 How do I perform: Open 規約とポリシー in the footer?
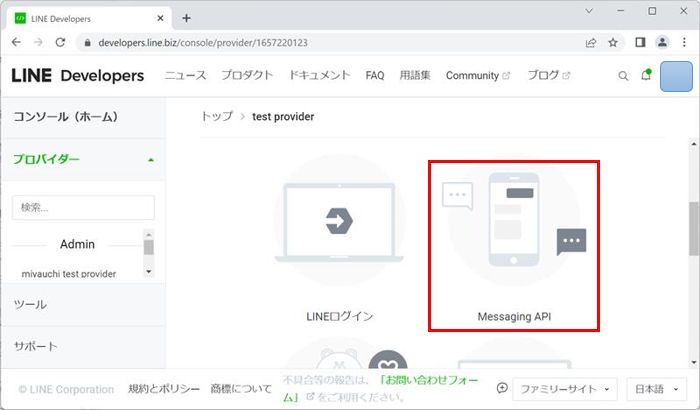pyautogui.click(x=164, y=389)
